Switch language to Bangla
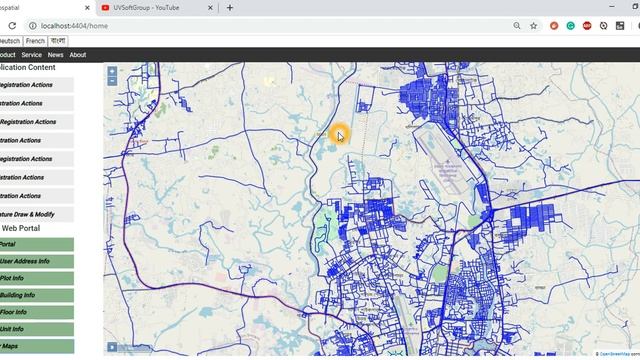Image resolution: width=640 pixels, height=360 pixels. [58, 41]
